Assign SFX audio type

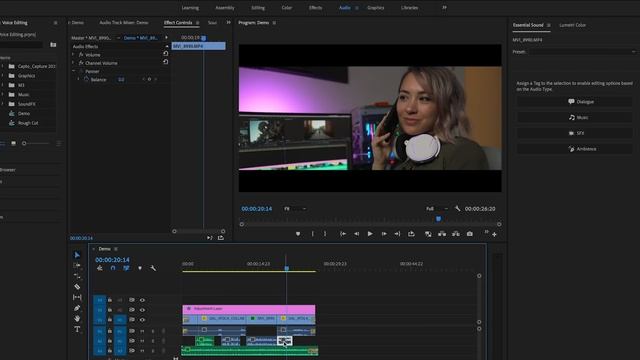[x=575, y=133]
